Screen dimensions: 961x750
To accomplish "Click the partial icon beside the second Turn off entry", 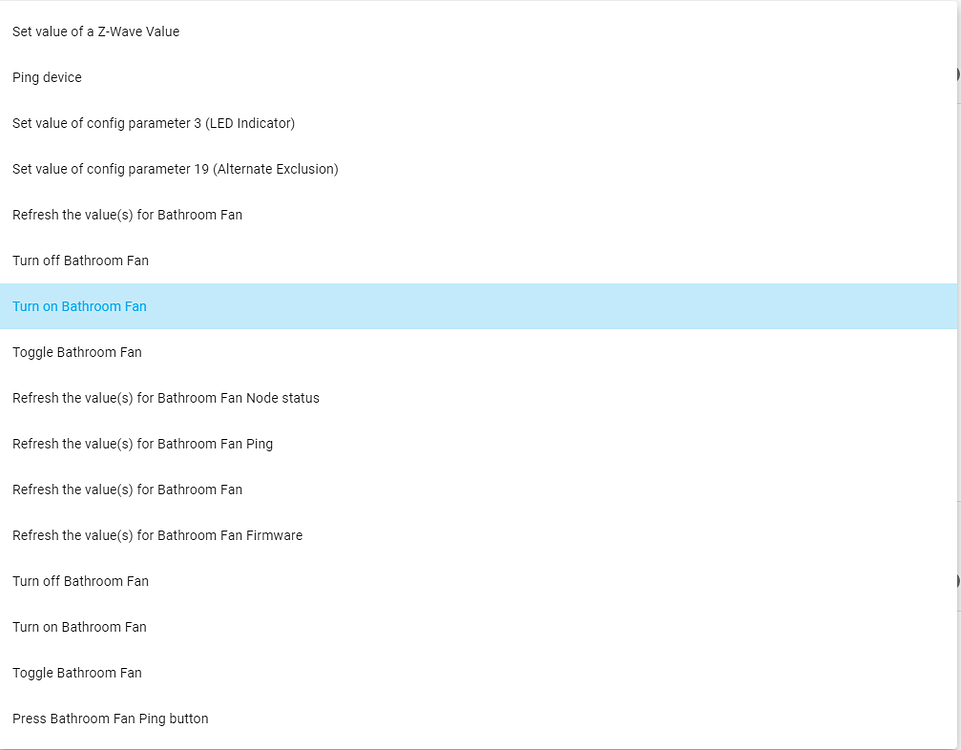I will point(956,580).
